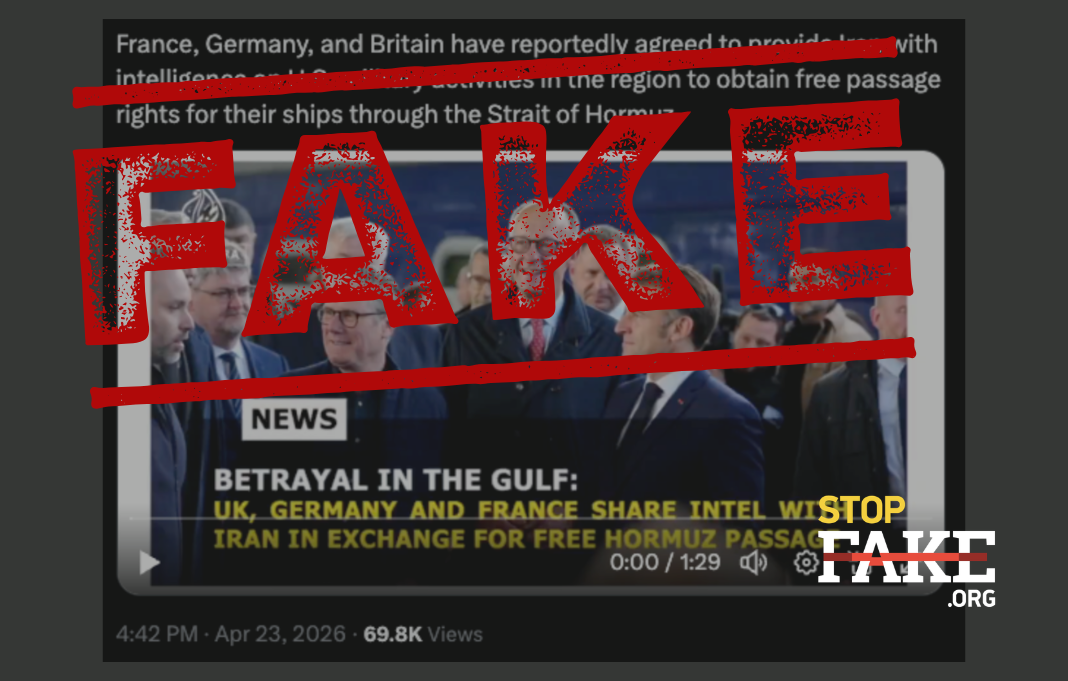
Task: Click the .ORG logo suffix
Action: coord(972,599)
